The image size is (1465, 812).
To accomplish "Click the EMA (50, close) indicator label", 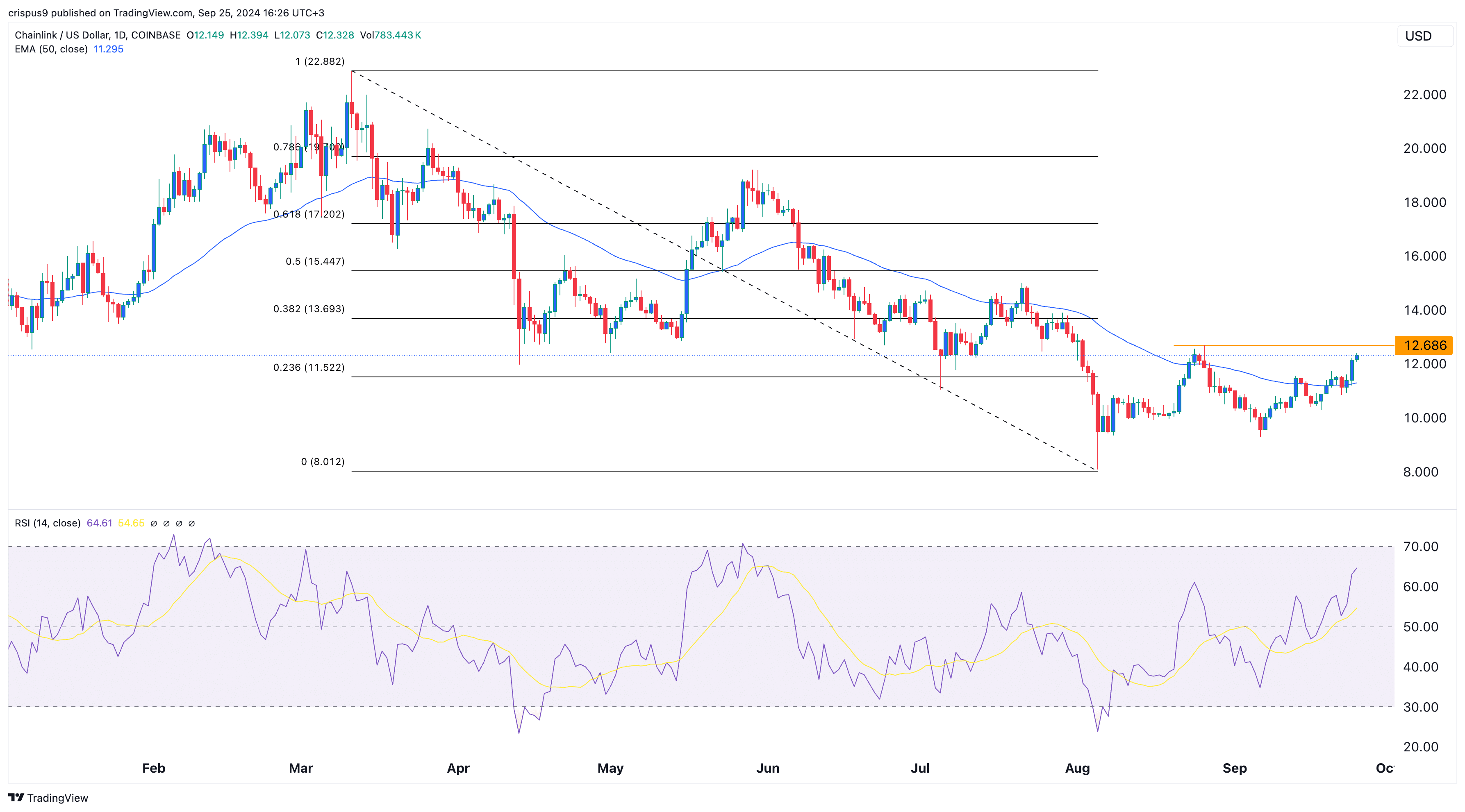I will [51, 49].
